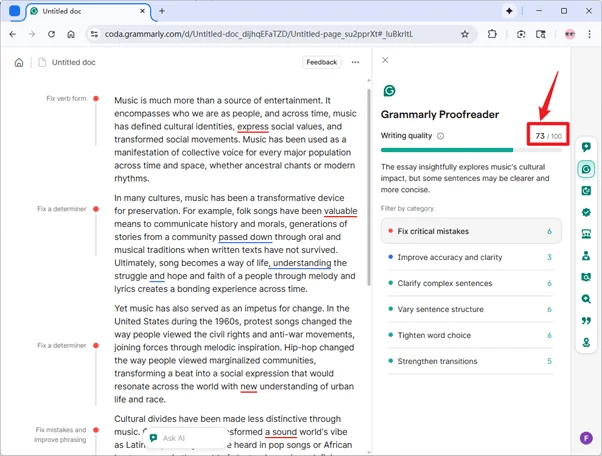This screenshot has width=602, height=456.
Task: Reload the page
Action: 51,34
